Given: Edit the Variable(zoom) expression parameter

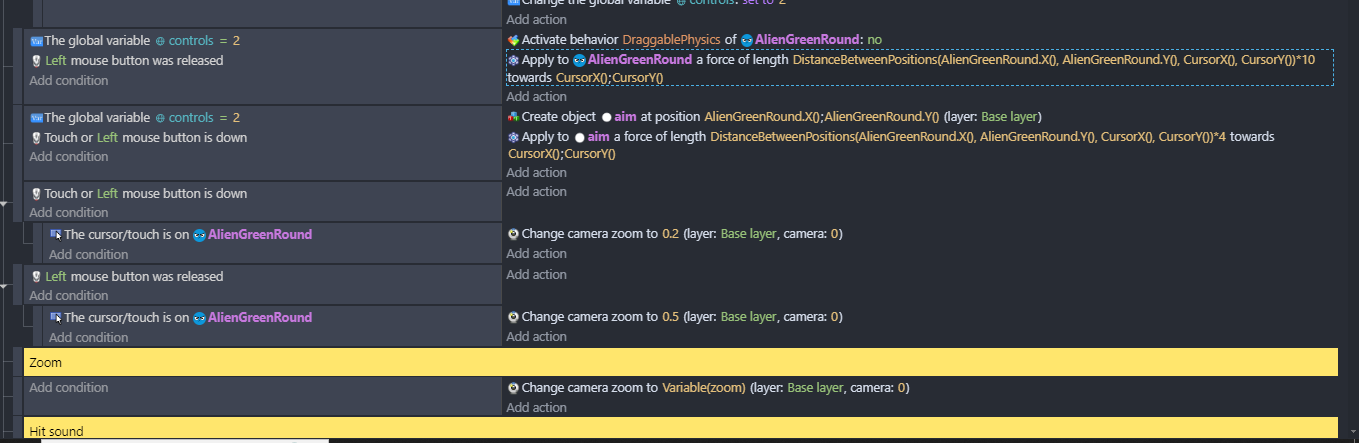Looking at the screenshot, I should (703, 388).
